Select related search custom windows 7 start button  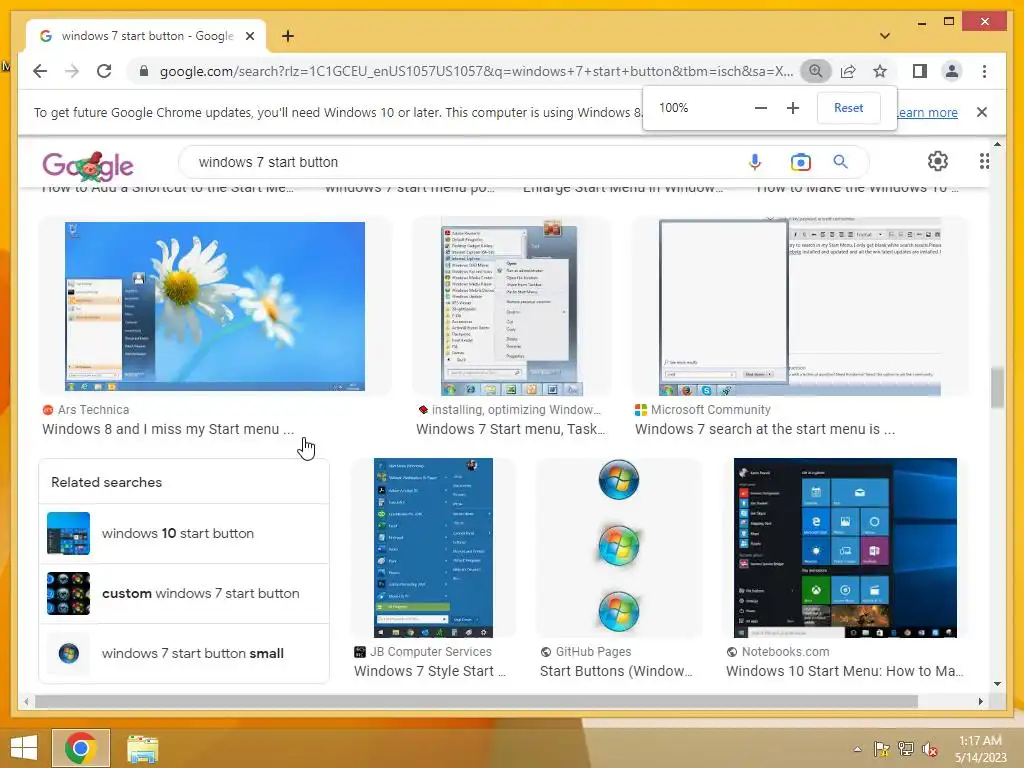tap(184, 594)
